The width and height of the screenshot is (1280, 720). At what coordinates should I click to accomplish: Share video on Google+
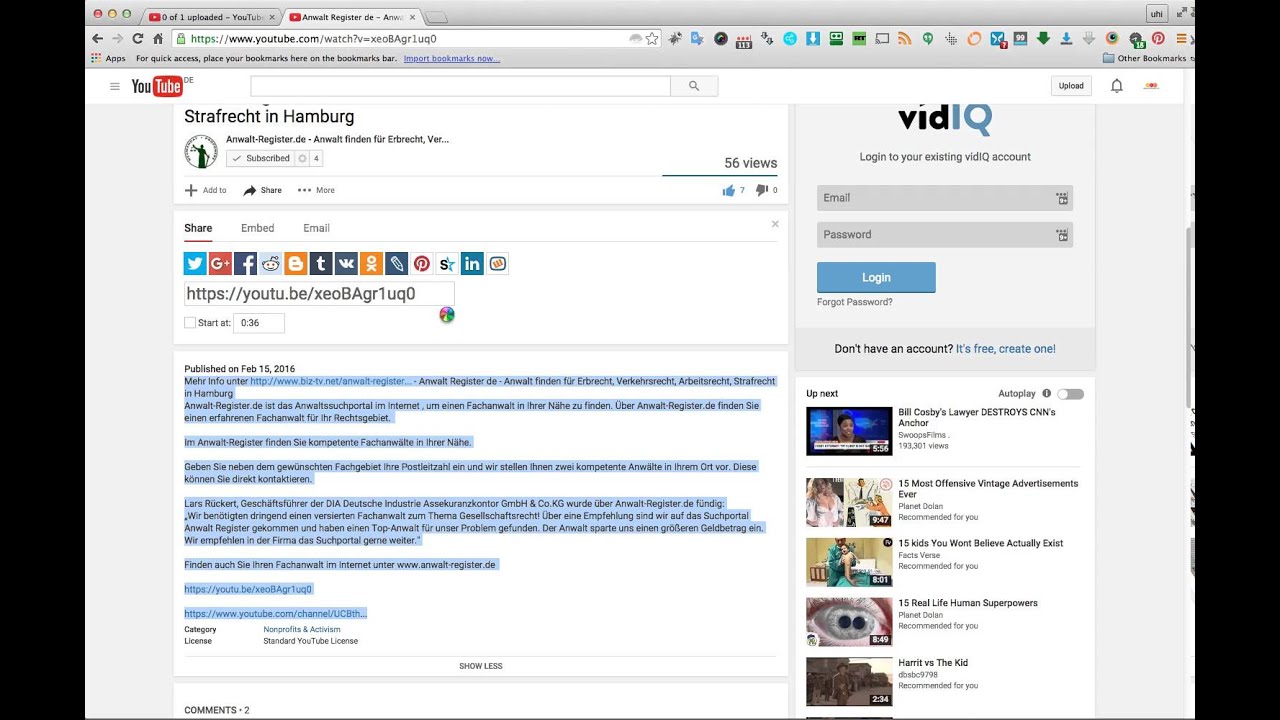220,264
